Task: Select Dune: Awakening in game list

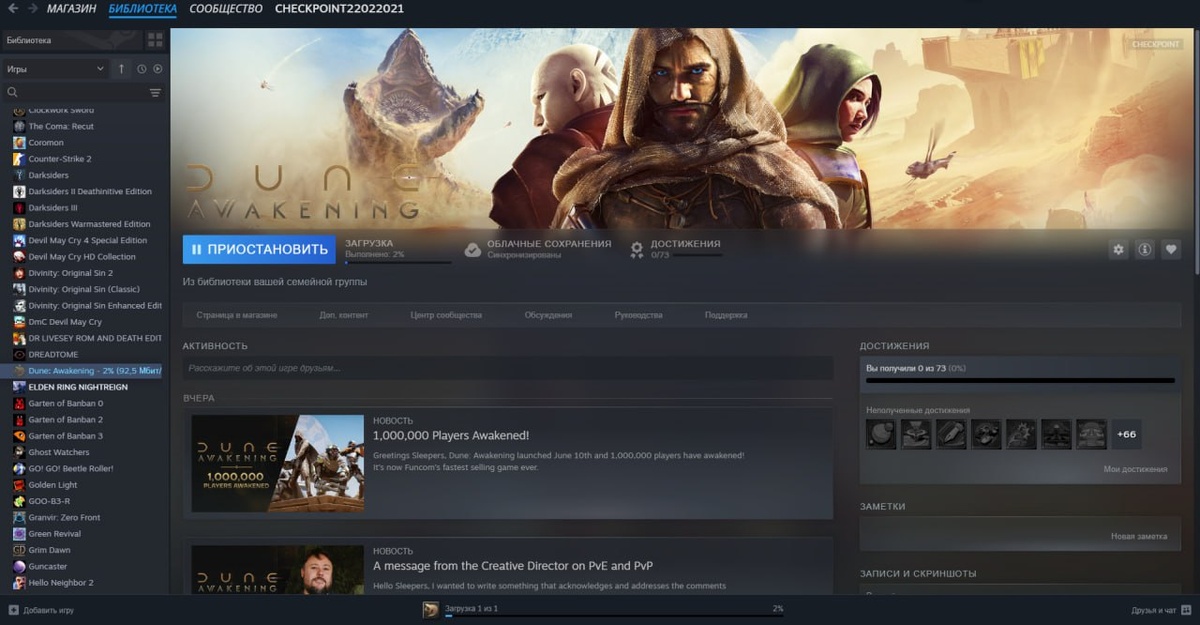Action: (85, 371)
